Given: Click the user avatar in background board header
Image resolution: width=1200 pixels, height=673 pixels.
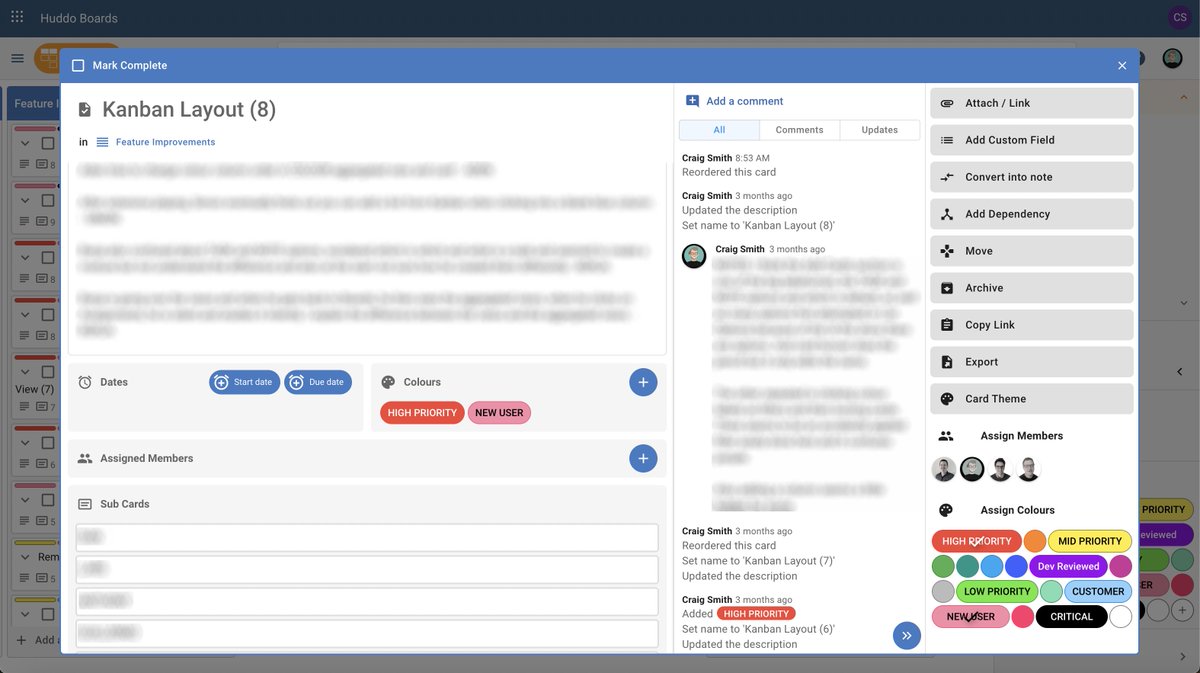Looking at the screenshot, I should click(1172, 58).
